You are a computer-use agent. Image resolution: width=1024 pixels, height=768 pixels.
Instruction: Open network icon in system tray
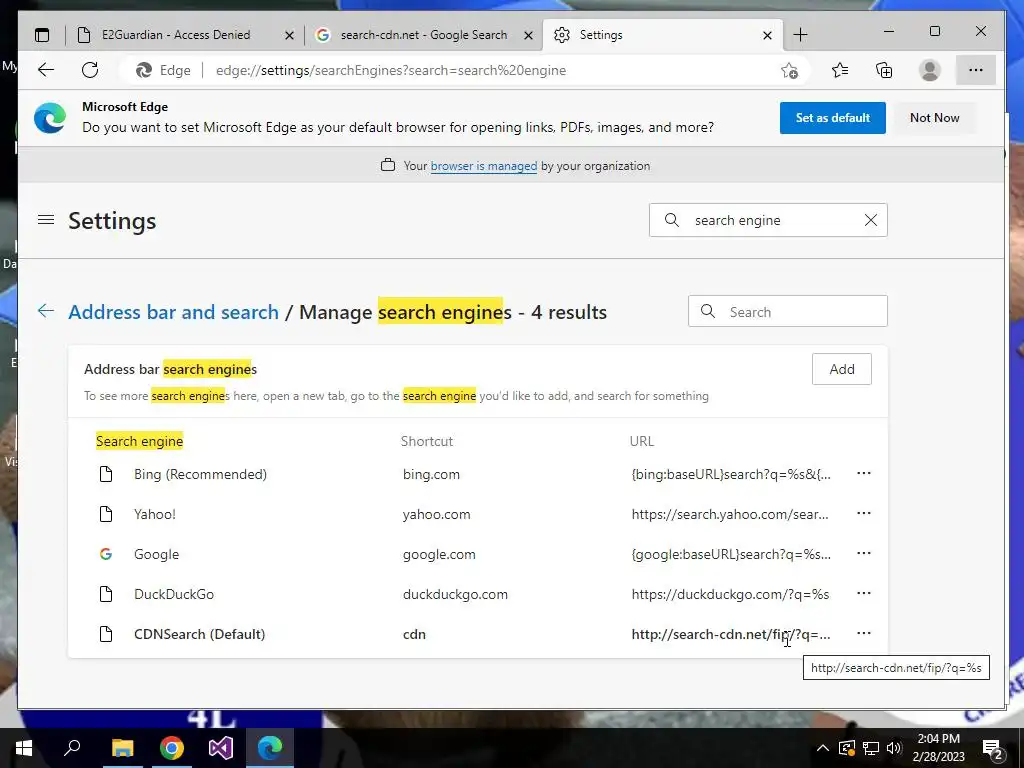(x=871, y=748)
